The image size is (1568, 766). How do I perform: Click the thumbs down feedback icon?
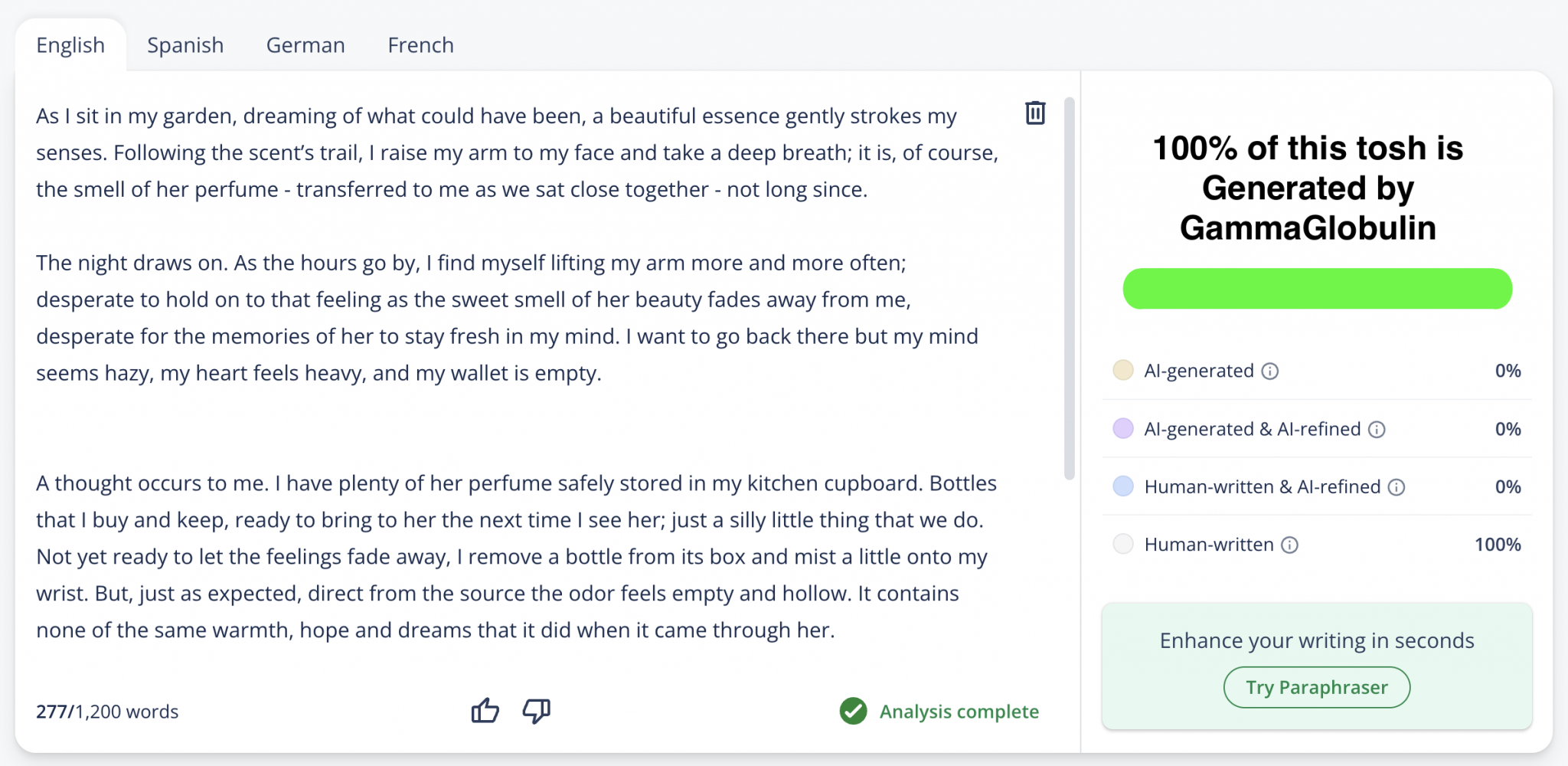[537, 711]
